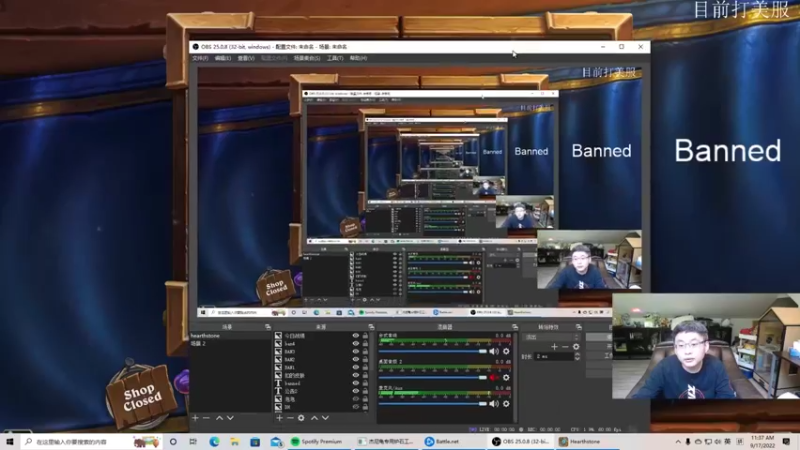The width and height of the screenshot is (800, 450).
Task: Mute the Desktop Audio speaker icon
Action: 494,352
